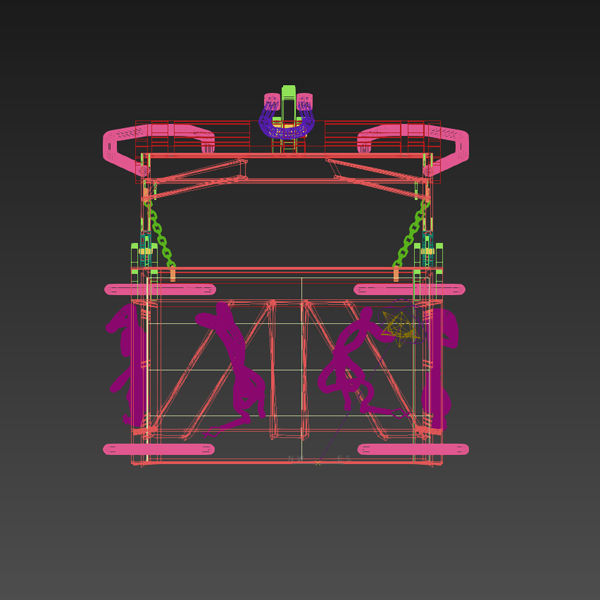Screen dimensions: 600x600
Task: Select the green chain on the left side
Action: [160, 236]
